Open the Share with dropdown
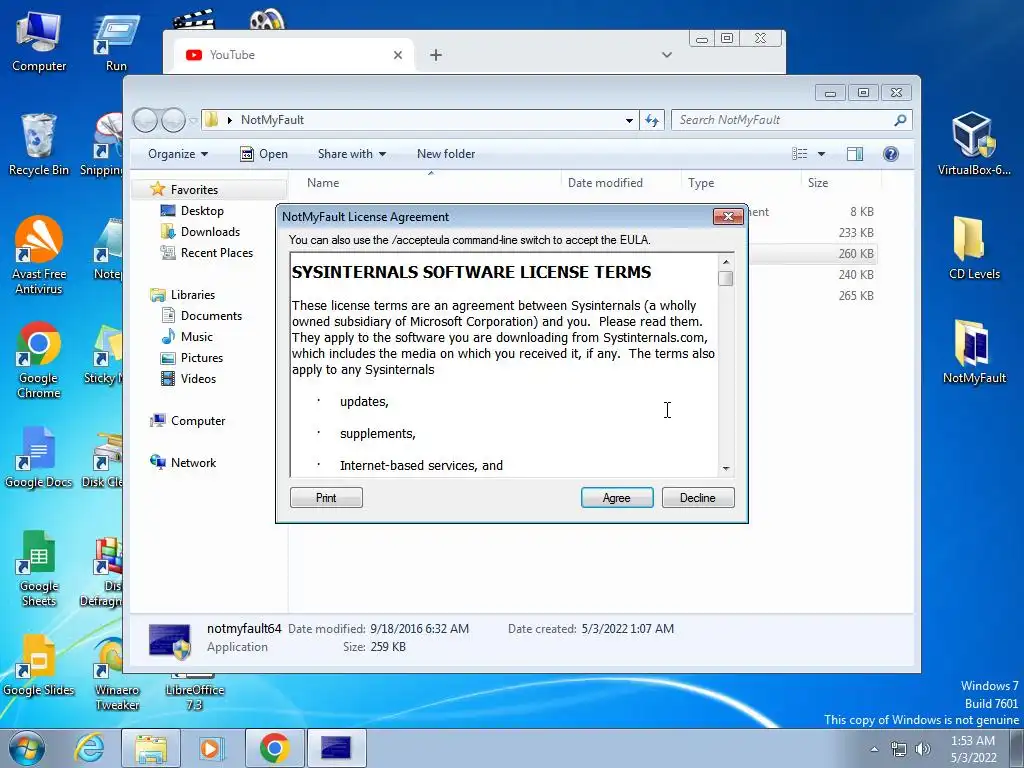This screenshot has height=768, width=1024. pyautogui.click(x=351, y=154)
